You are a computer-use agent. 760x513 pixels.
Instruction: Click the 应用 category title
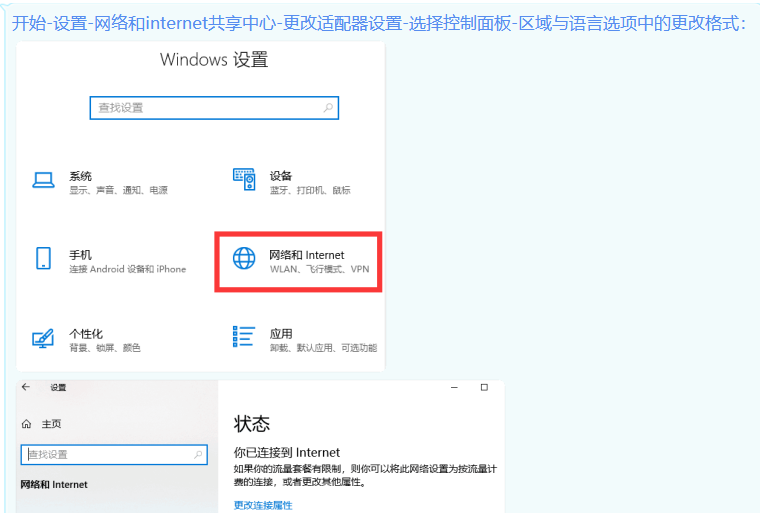[x=281, y=334]
